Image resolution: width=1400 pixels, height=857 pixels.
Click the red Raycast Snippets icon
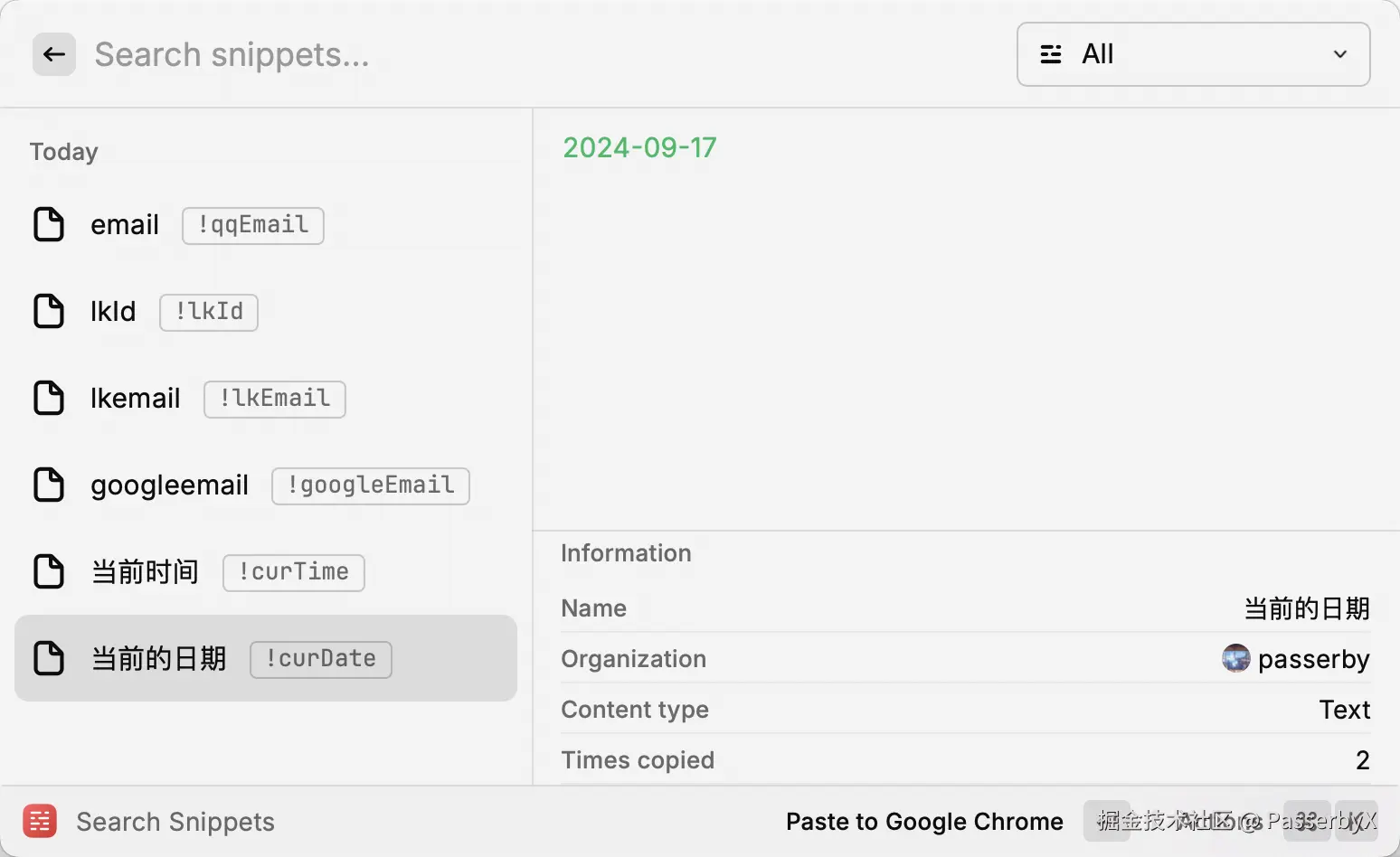pos(40,821)
